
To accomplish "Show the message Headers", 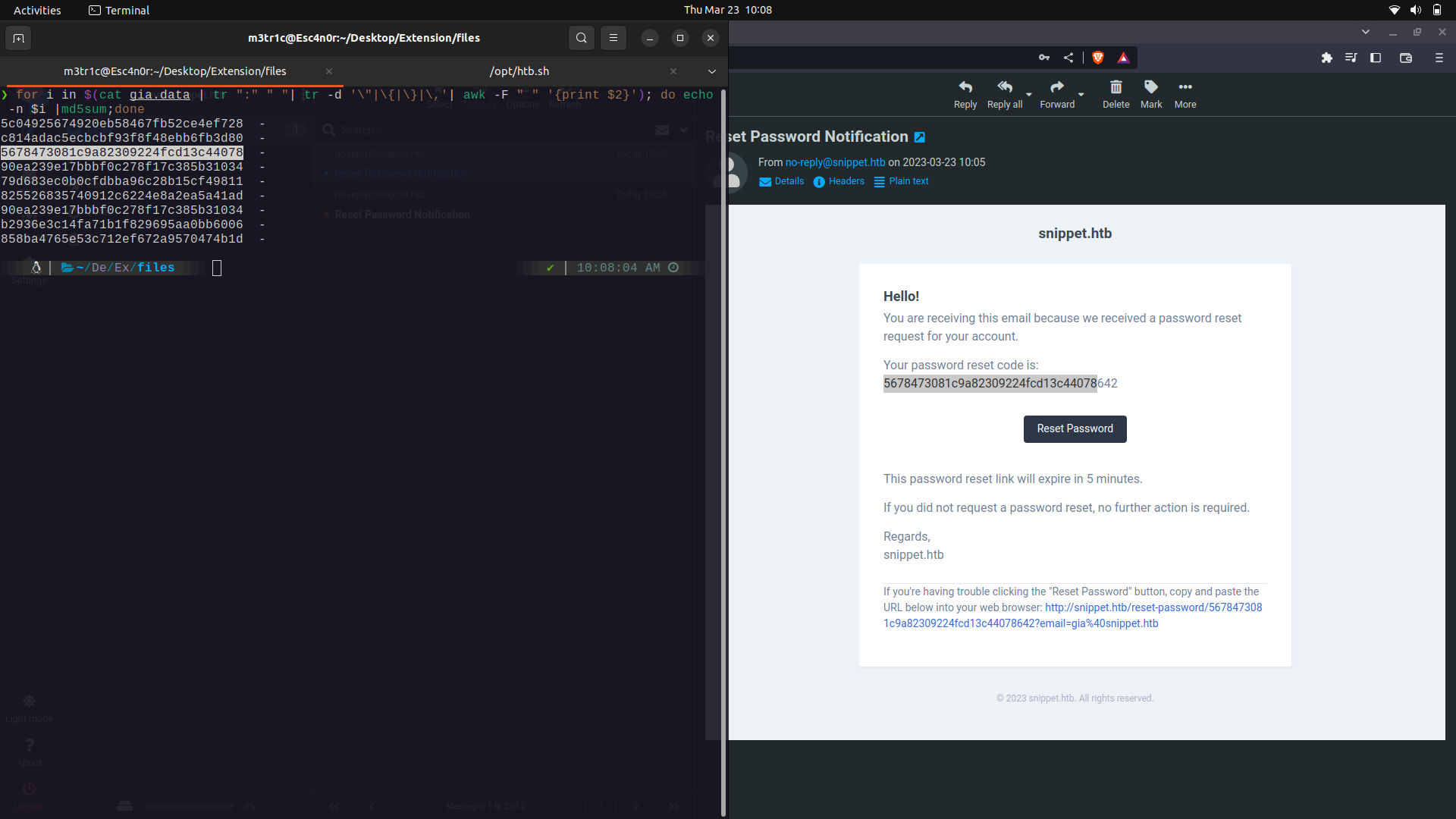I will (839, 181).
